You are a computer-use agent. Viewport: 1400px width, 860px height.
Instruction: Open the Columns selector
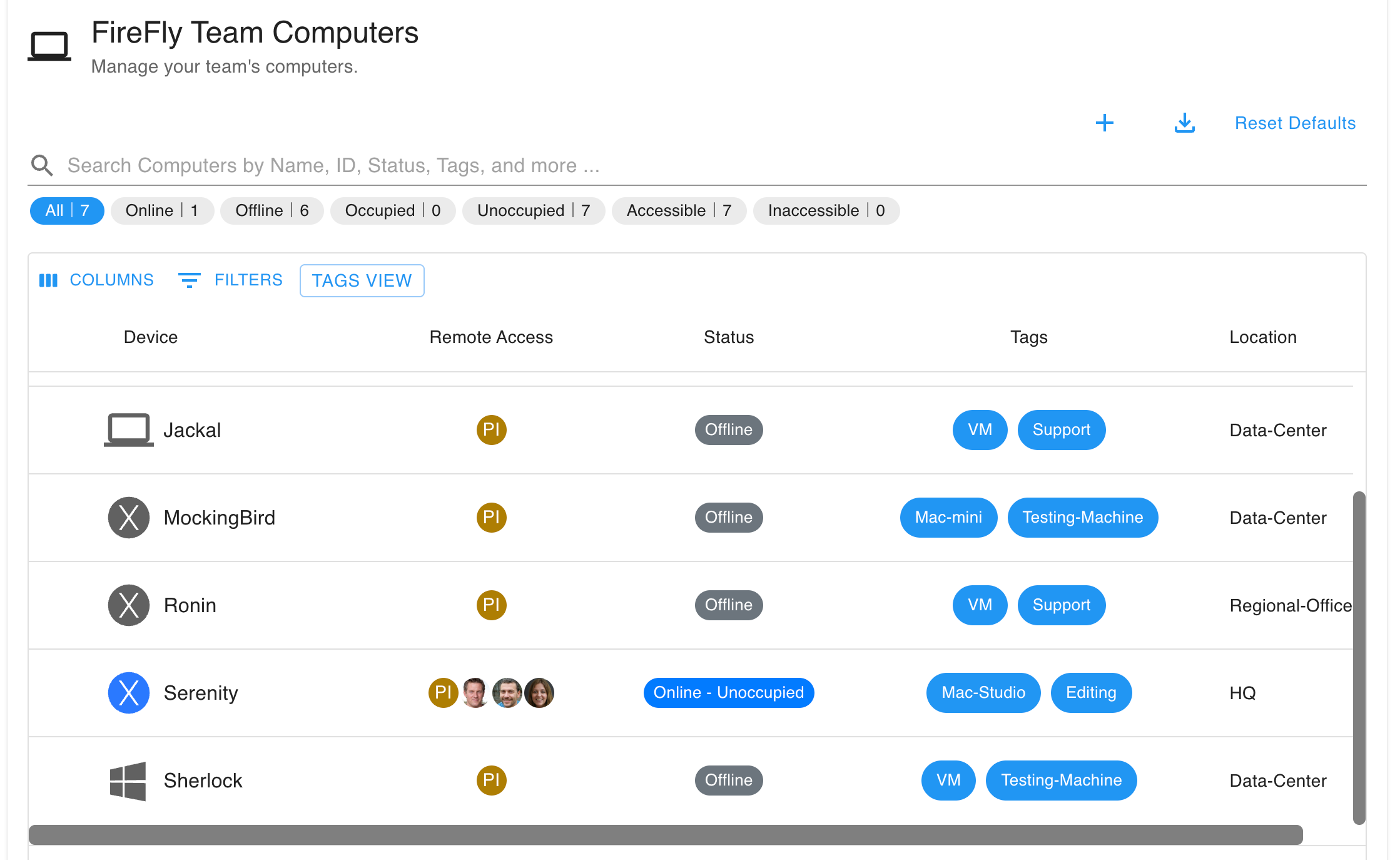click(x=96, y=280)
